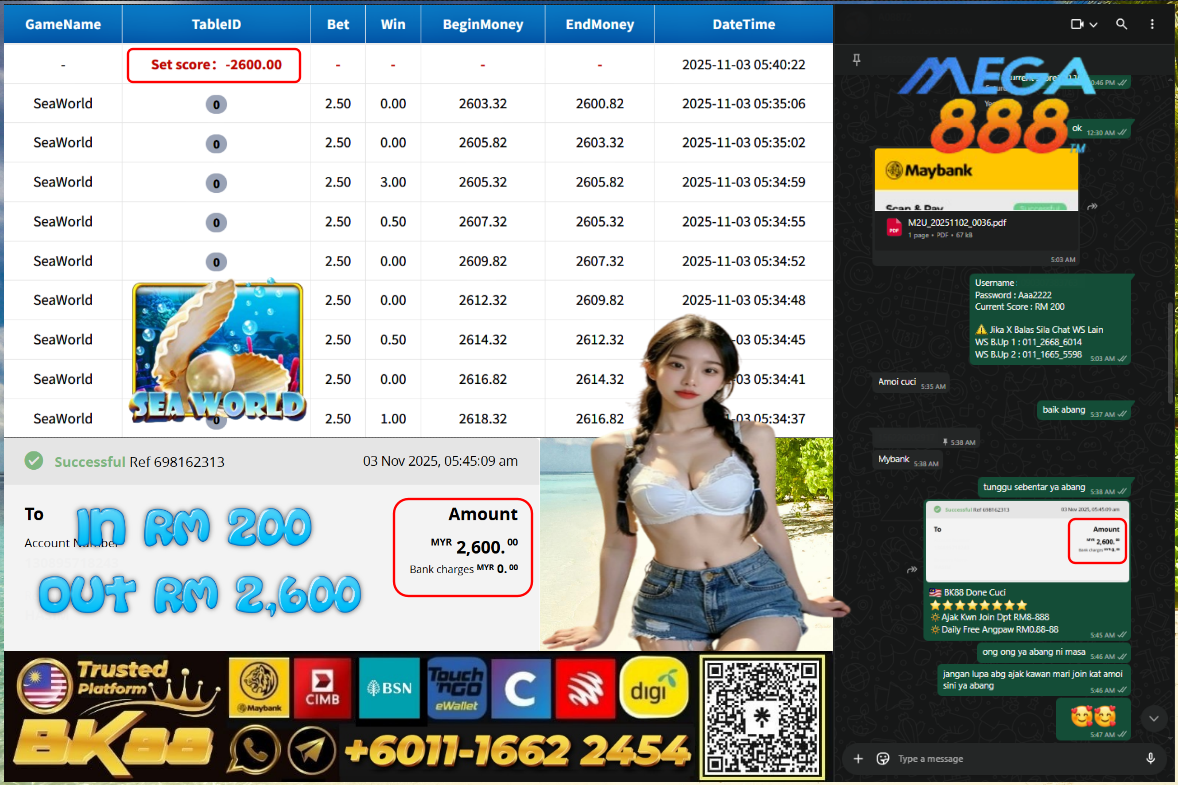Click the chat scrollbar
The height and width of the screenshot is (785, 1178).
click(1169, 350)
